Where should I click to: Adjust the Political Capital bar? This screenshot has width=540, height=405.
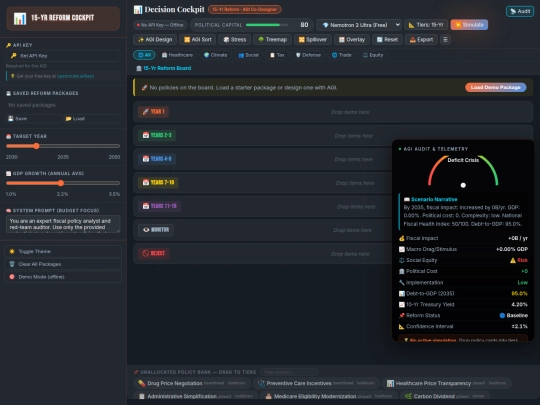pyautogui.click(x=267, y=25)
